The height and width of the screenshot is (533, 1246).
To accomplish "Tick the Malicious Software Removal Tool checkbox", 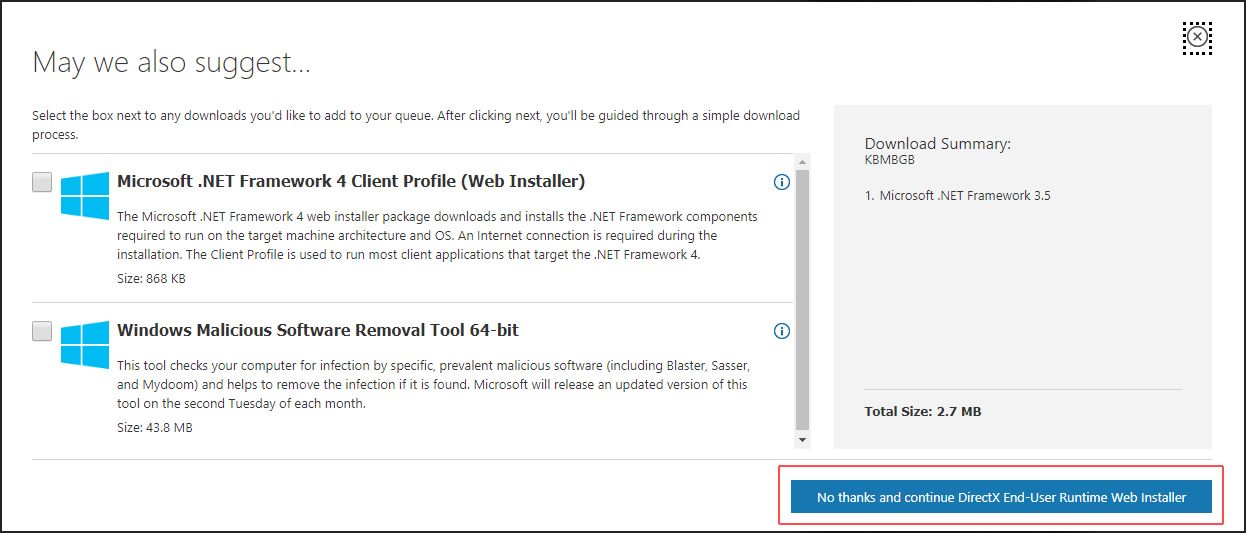I will 42,331.
